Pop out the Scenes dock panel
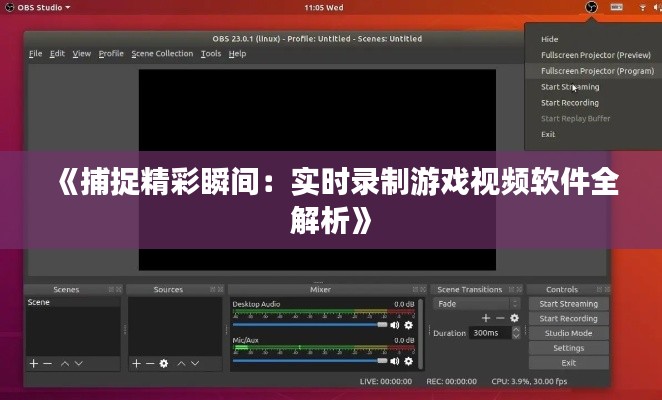The image size is (662, 400). (x=111, y=289)
